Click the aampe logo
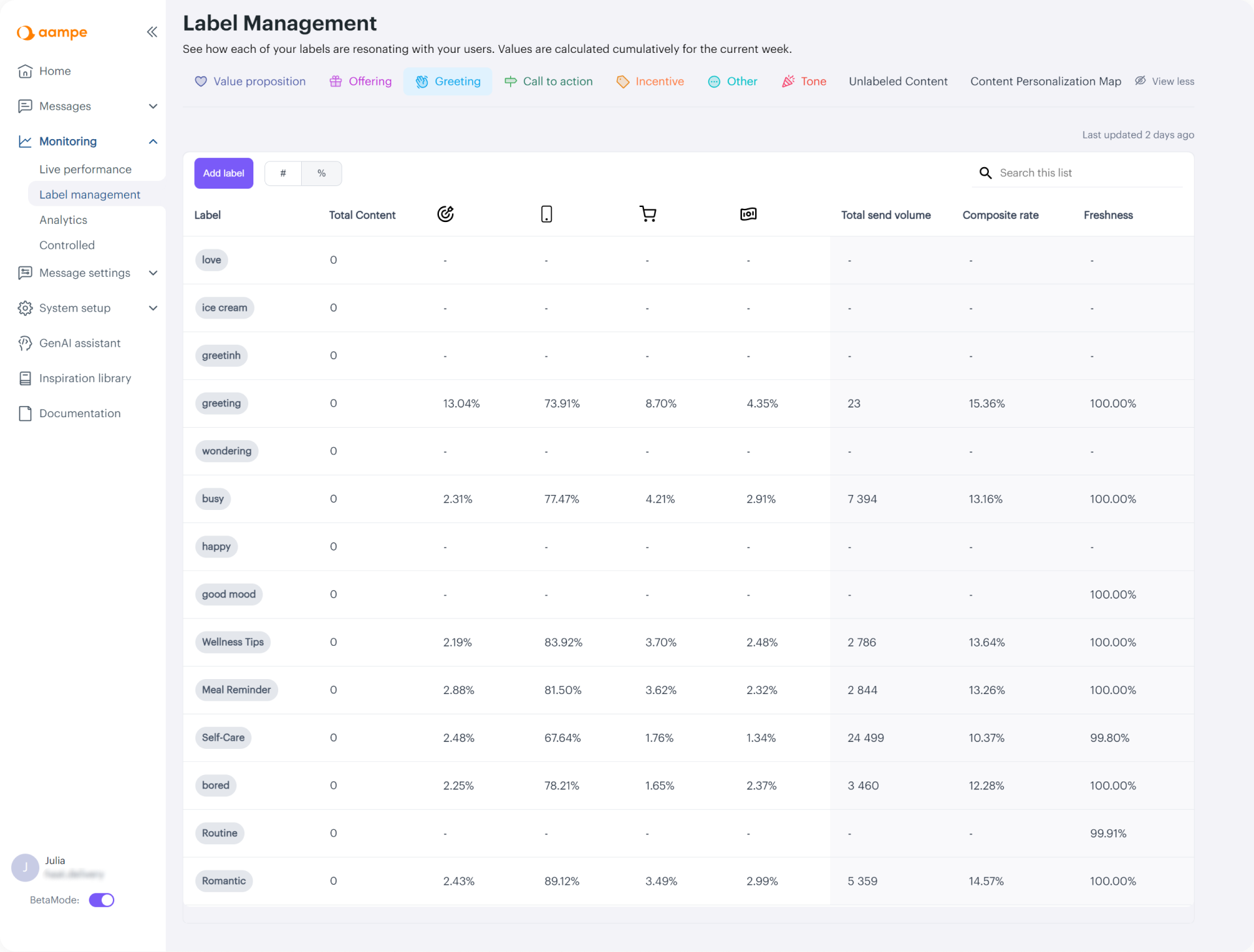The height and width of the screenshot is (952, 1254). coord(52,33)
